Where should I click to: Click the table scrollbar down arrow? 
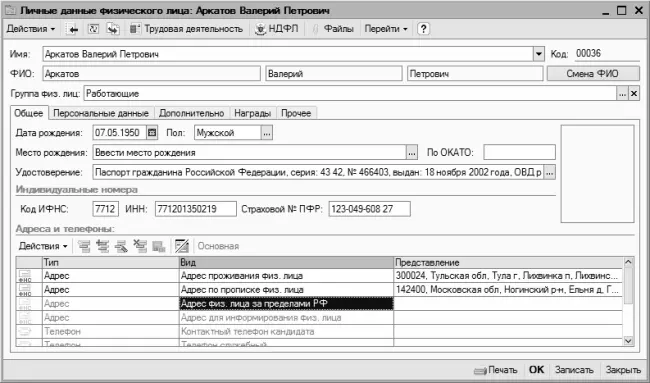pos(628,341)
